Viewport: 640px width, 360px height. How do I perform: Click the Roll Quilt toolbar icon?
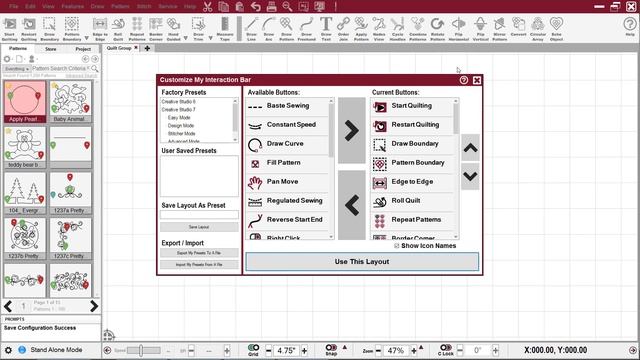(x=118, y=29)
